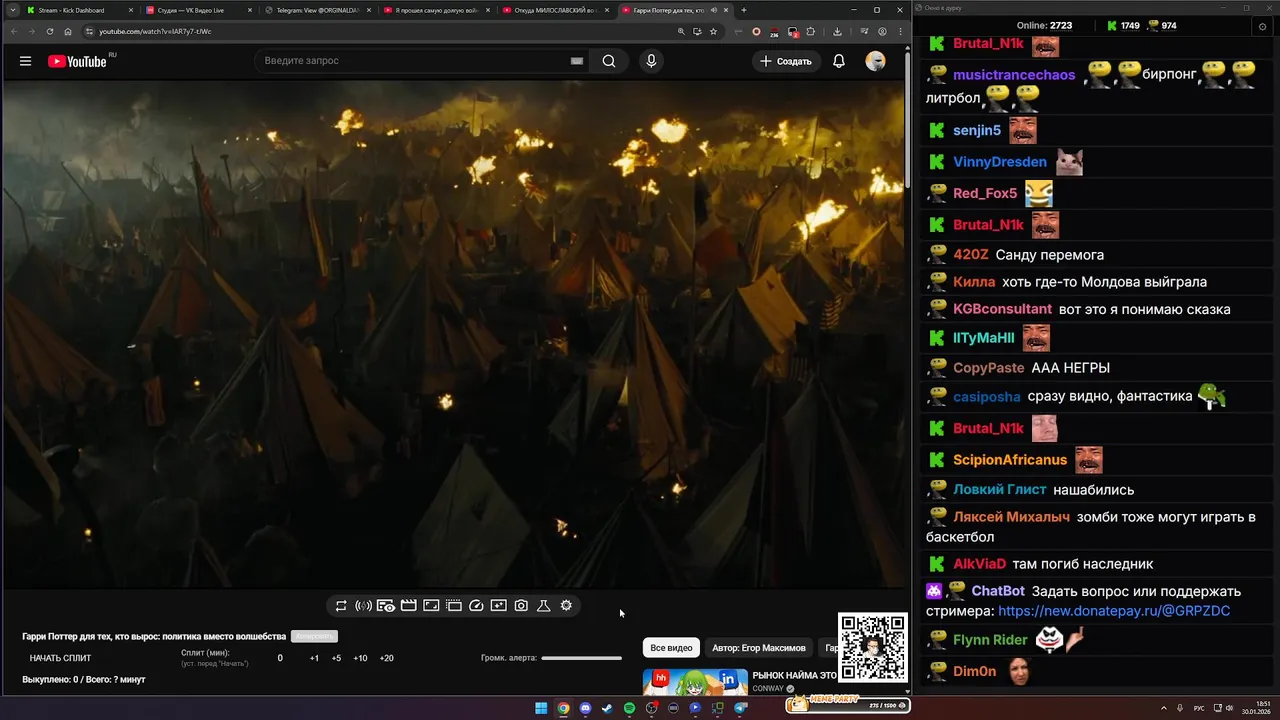Screen dimensions: 1280x720
Task: Switch to Telegram: View browser tab
Action: click(x=316, y=10)
